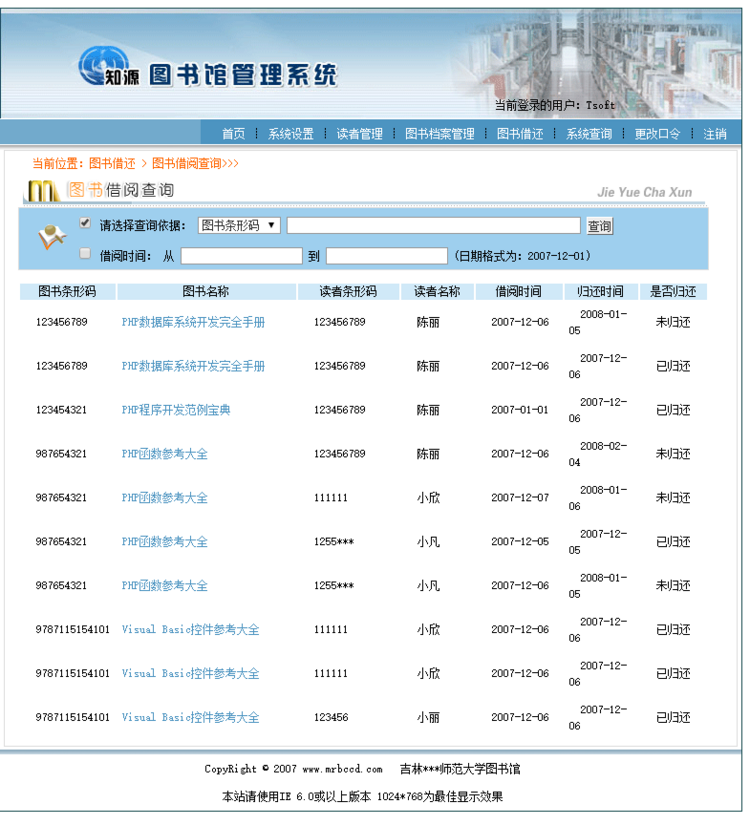
Task: Click the 到 end date input field
Action: click(x=387, y=256)
